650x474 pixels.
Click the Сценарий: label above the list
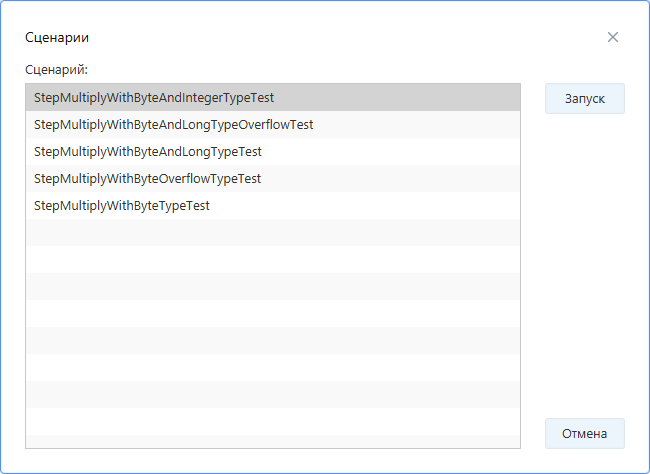point(56,70)
